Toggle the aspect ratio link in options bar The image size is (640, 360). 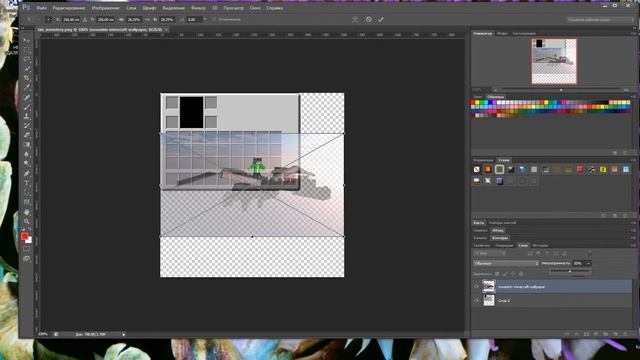[x=147, y=20]
